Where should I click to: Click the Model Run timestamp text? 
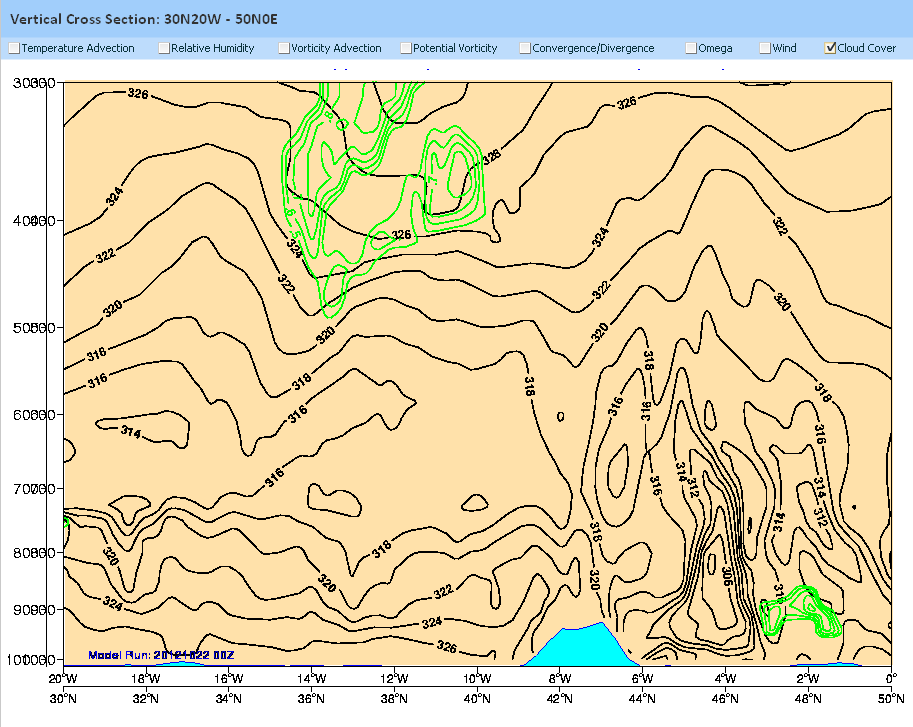point(161,655)
